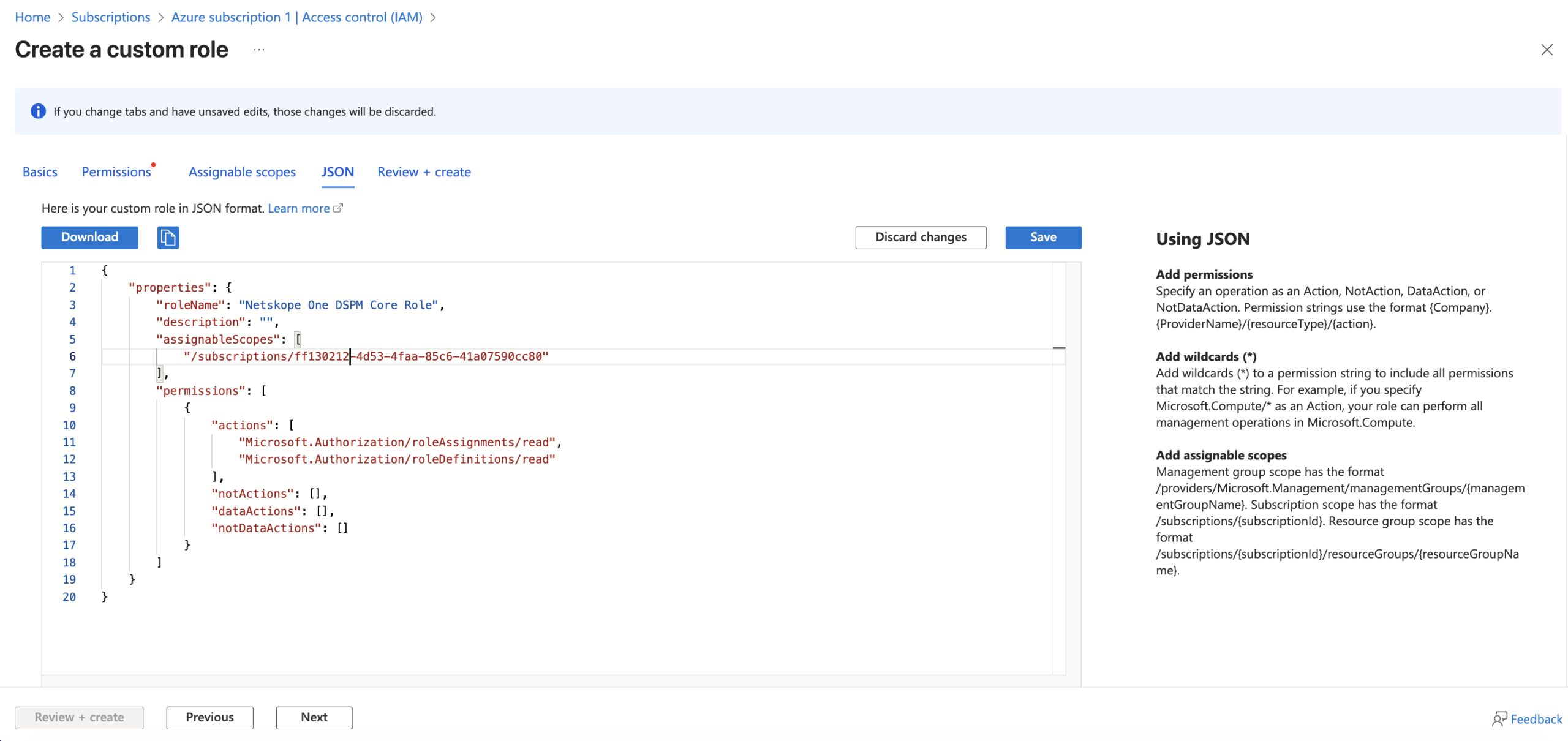Click the "properties" key line
This screenshot has width=1568, height=741.
180,287
